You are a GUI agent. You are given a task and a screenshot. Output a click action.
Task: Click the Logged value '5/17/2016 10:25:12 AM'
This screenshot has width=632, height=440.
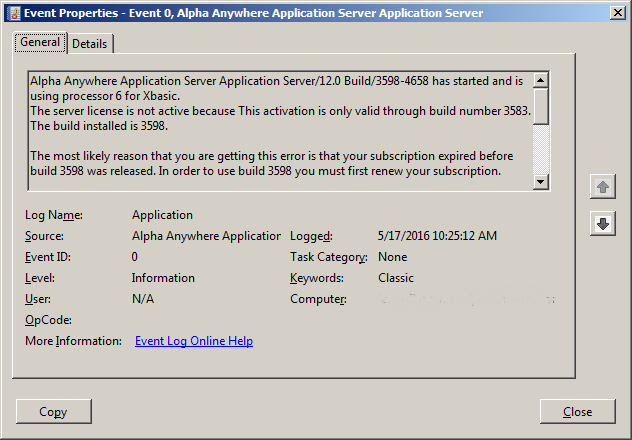(x=437, y=236)
